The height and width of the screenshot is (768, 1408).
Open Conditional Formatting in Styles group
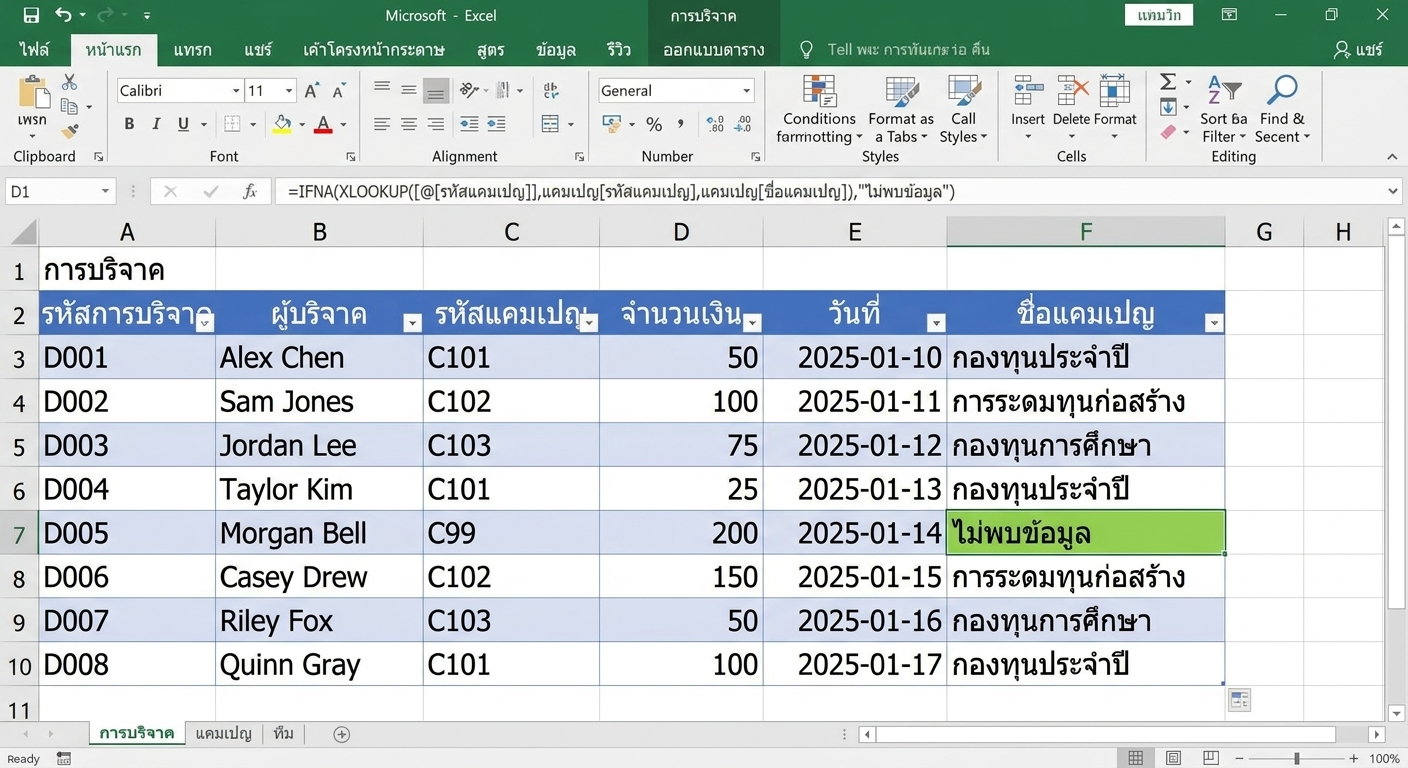[818, 111]
